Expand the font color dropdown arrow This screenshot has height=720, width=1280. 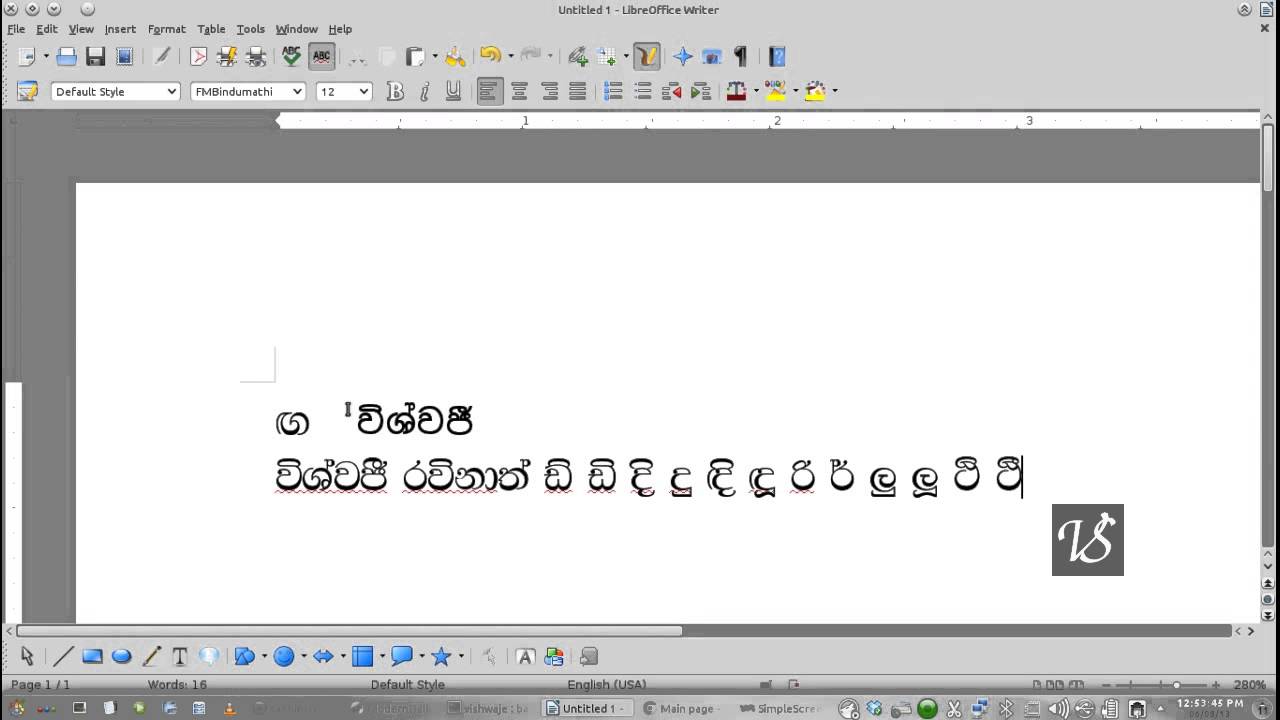(756, 91)
